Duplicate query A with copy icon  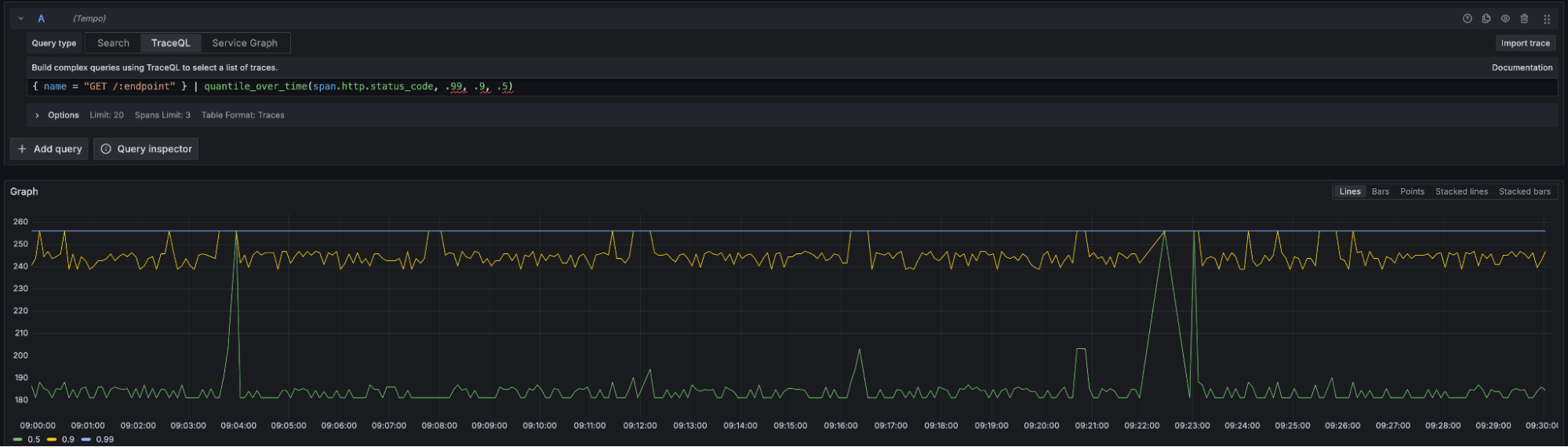(1486, 19)
